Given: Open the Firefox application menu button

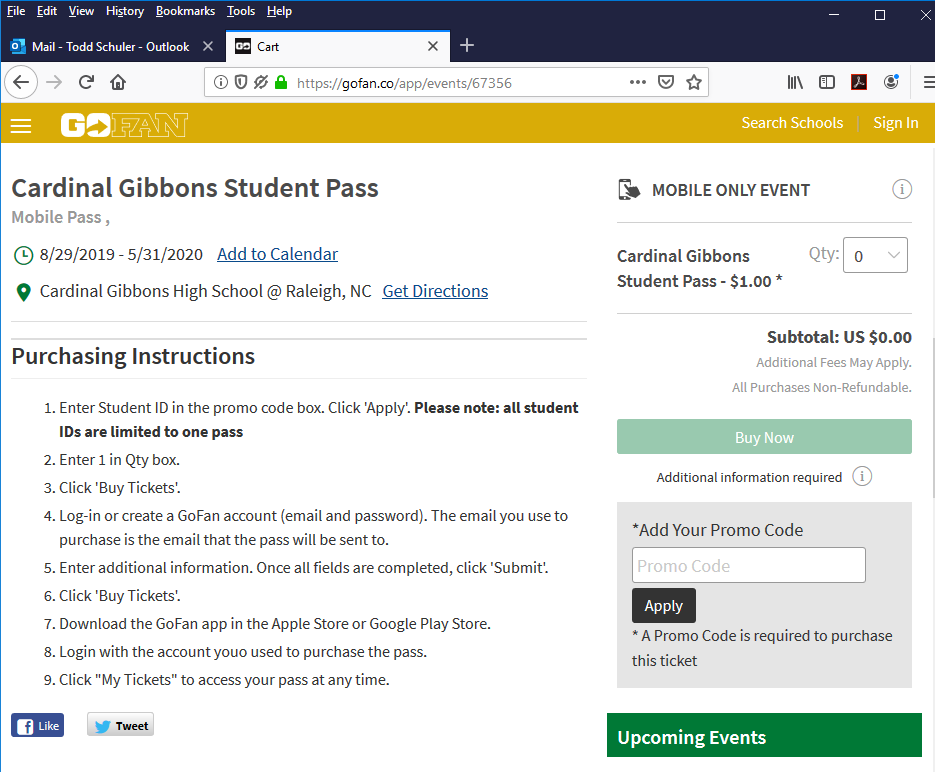Looking at the screenshot, I should click(x=927, y=82).
